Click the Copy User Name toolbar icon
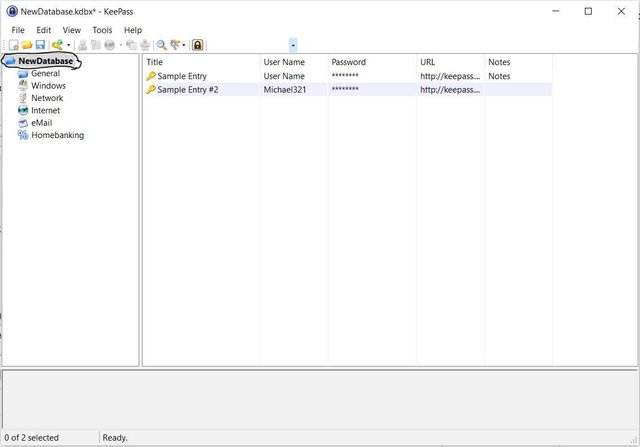The width and height of the screenshot is (640, 447). pyautogui.click(x=82, y=45)
